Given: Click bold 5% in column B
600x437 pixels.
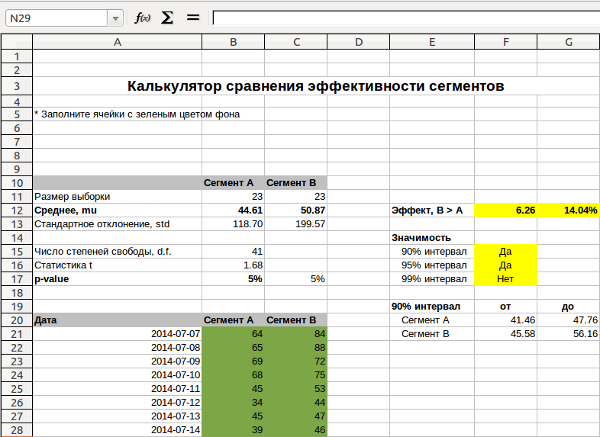Looking at the screenshot, I should [x=255, y=279].
